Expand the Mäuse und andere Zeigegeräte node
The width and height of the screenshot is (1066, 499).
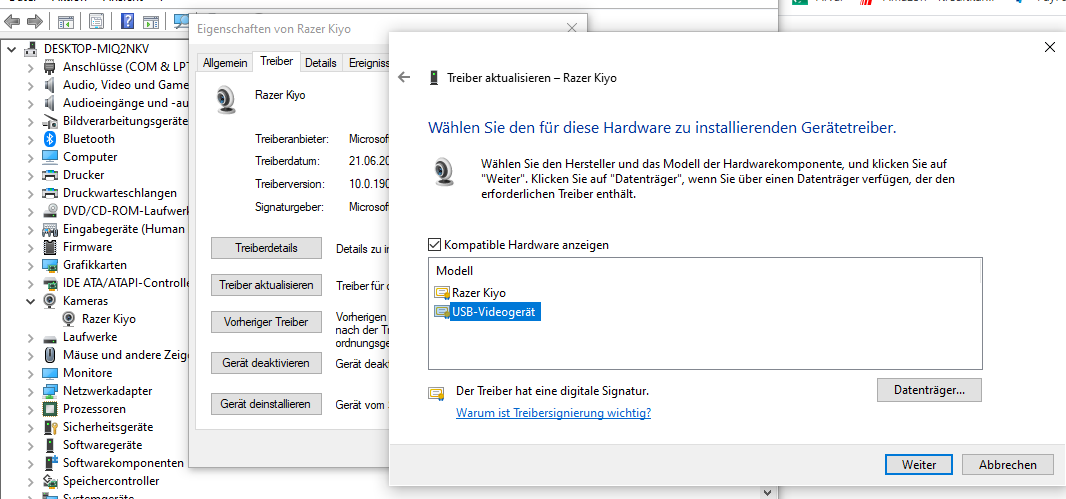[31, 355]
